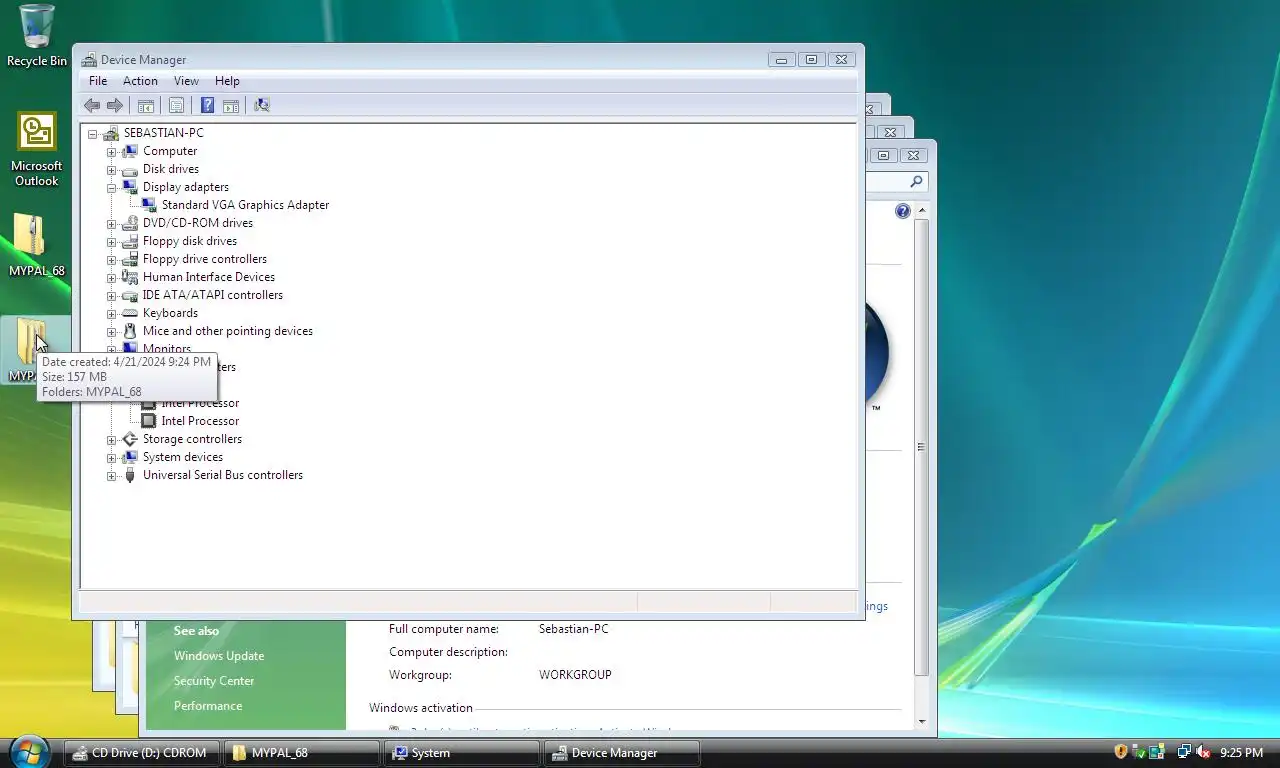Viewport: 1280px width, 768px height.
Task: Click the WORKGROUP value in System window
Action: tap(575, 675)
